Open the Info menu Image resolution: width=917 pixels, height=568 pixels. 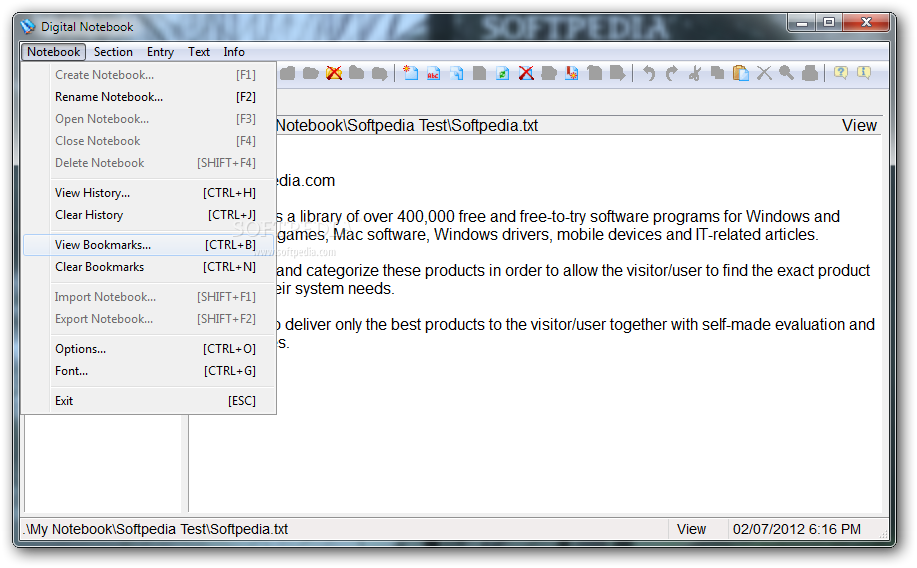[234, 51]
